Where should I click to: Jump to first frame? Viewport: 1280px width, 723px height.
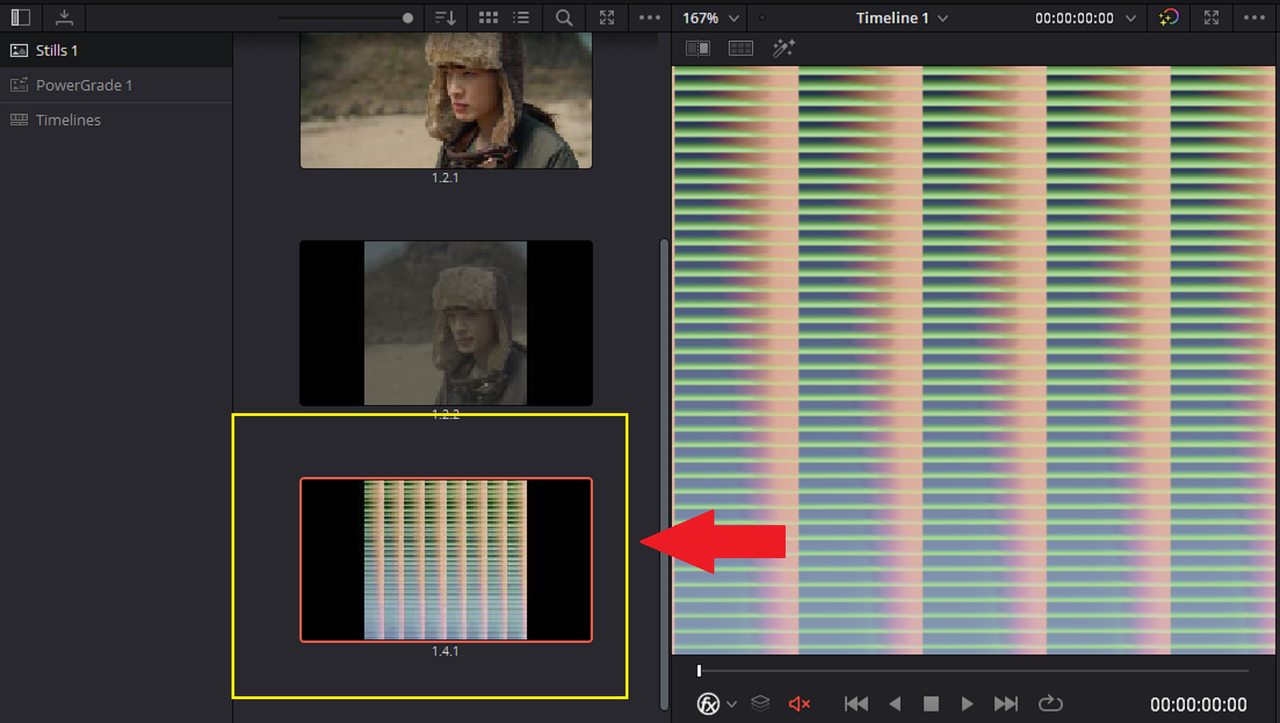tap(856, 704)
